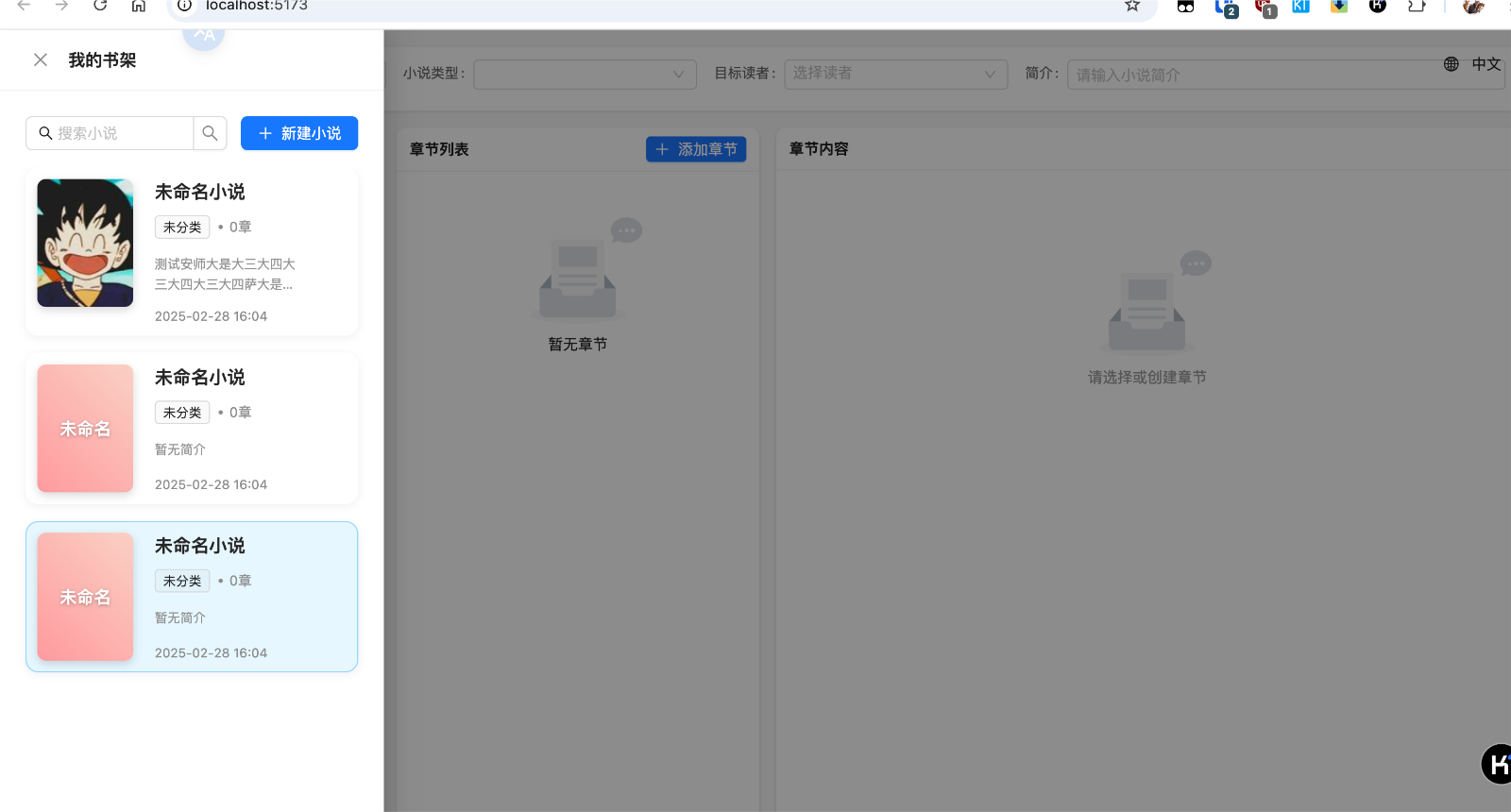
Task: Reload the page with the browser refresh icon
Action: point(100,6)
